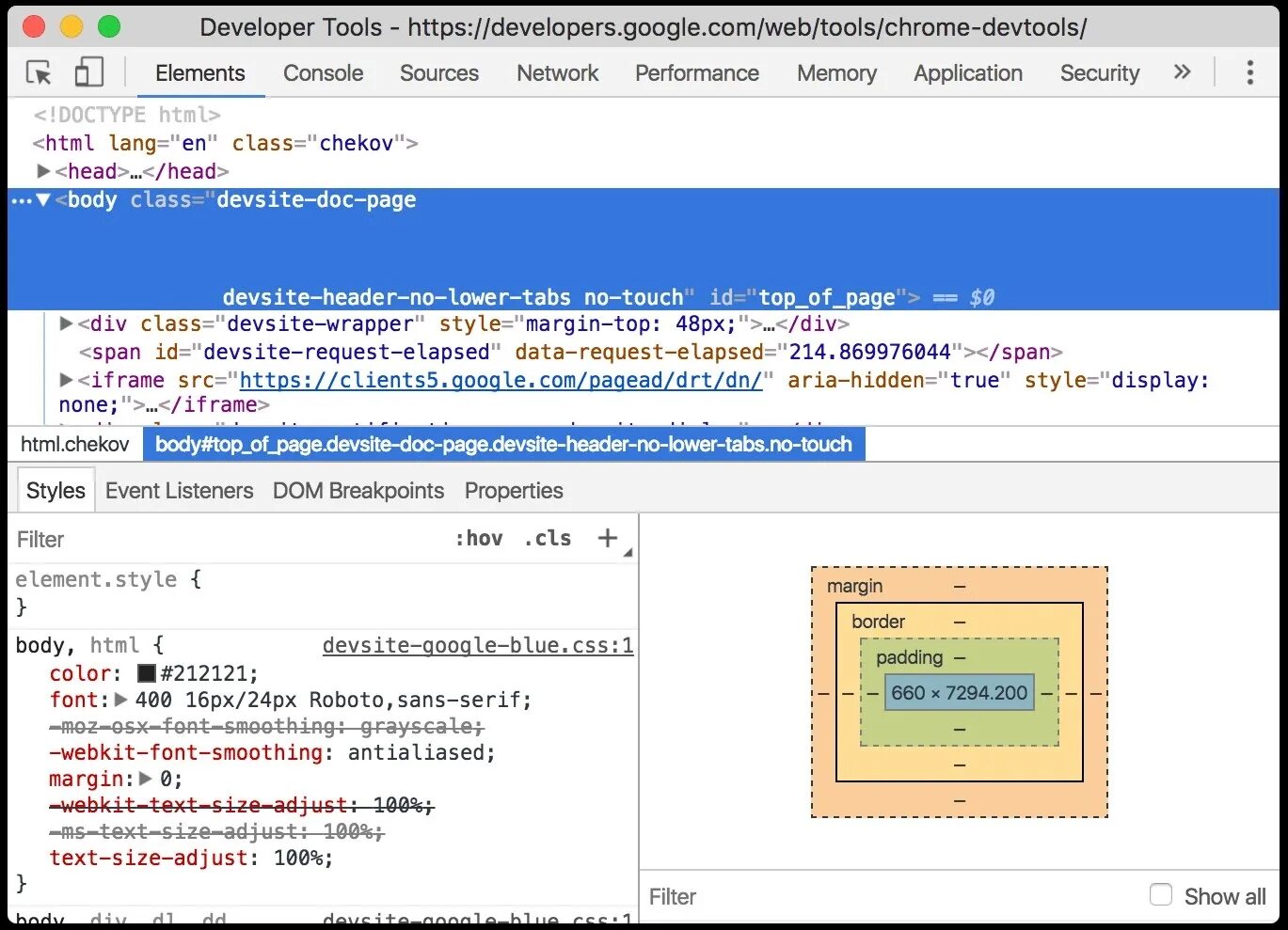Screen dimensions: 1288x930
Task: Enable the Show all checkbox
Action: 1161,895
